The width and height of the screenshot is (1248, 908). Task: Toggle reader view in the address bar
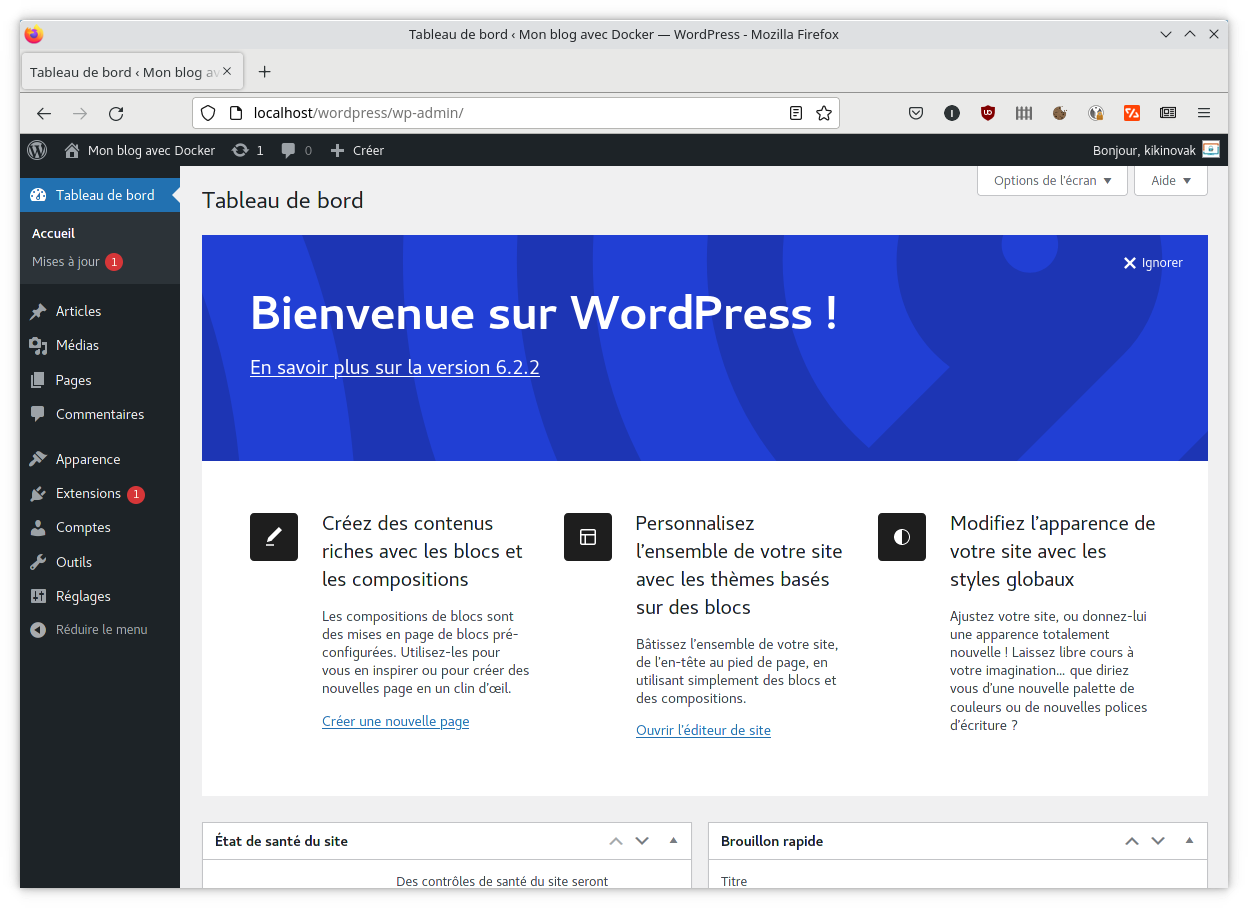point(796,113)
